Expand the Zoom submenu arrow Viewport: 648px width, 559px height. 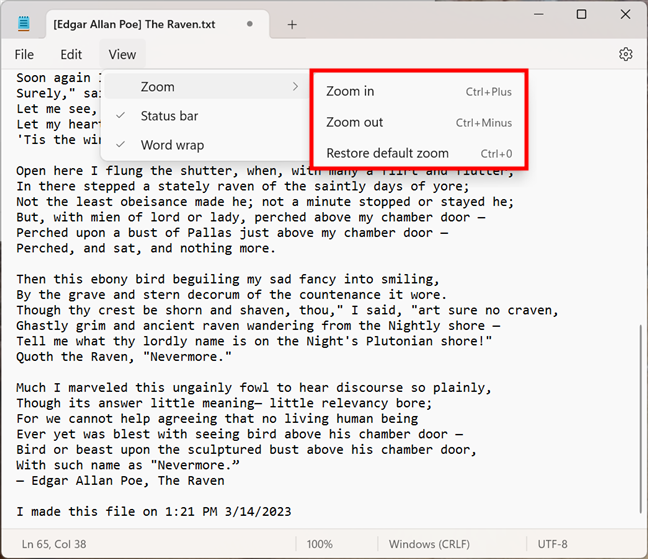pyautogui.click(x=295, y=86)
